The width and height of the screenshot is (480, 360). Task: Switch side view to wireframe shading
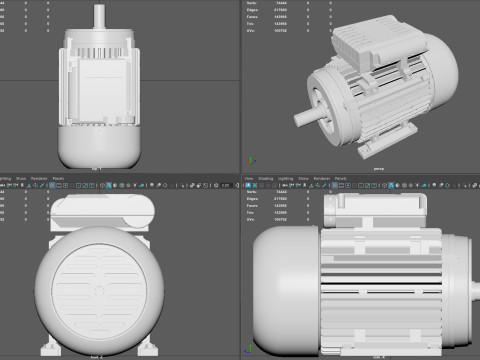click(384, 185)
